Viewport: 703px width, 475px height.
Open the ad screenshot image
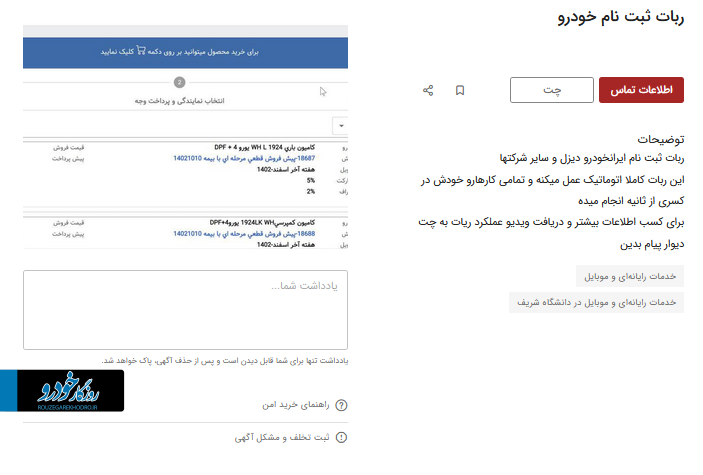click(185, 137)
